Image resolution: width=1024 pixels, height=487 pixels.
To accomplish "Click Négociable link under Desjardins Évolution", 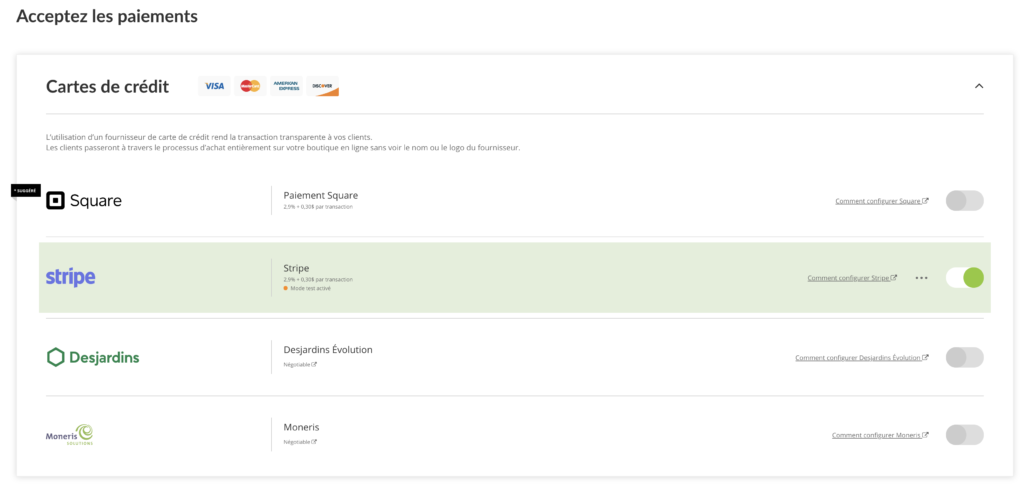I will 299,364.
